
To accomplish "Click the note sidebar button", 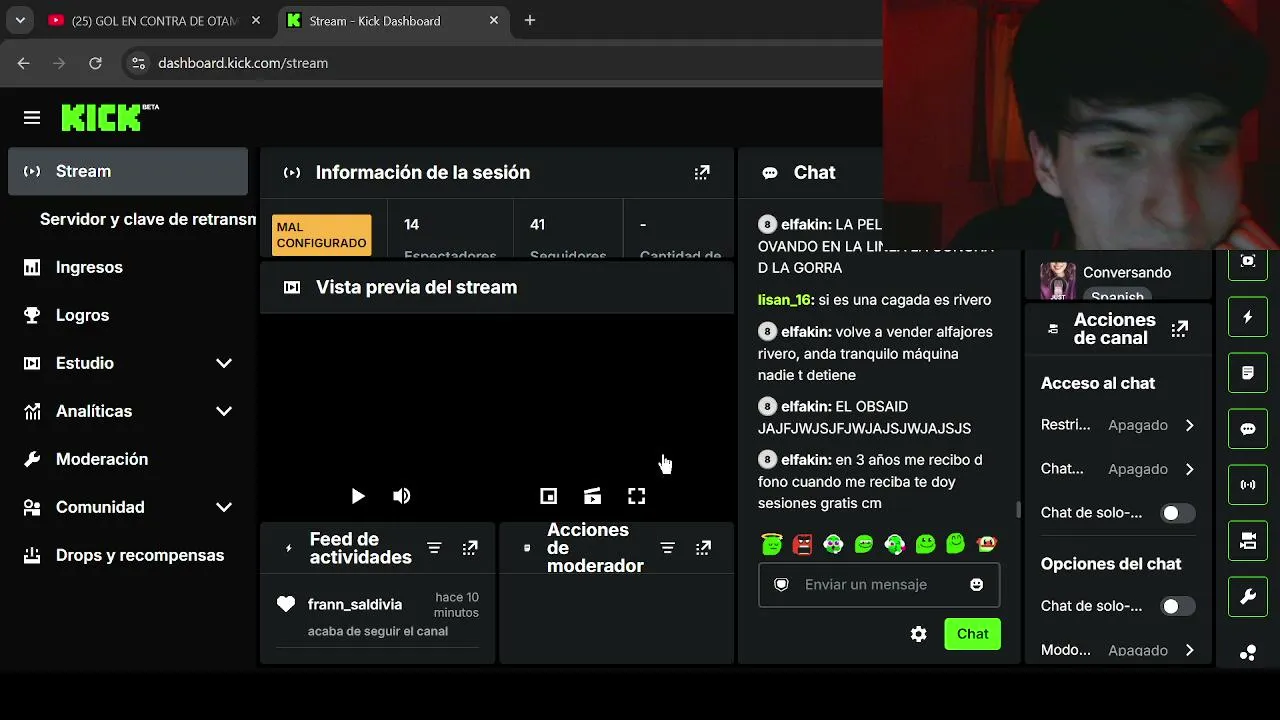I will point(1248,373).
